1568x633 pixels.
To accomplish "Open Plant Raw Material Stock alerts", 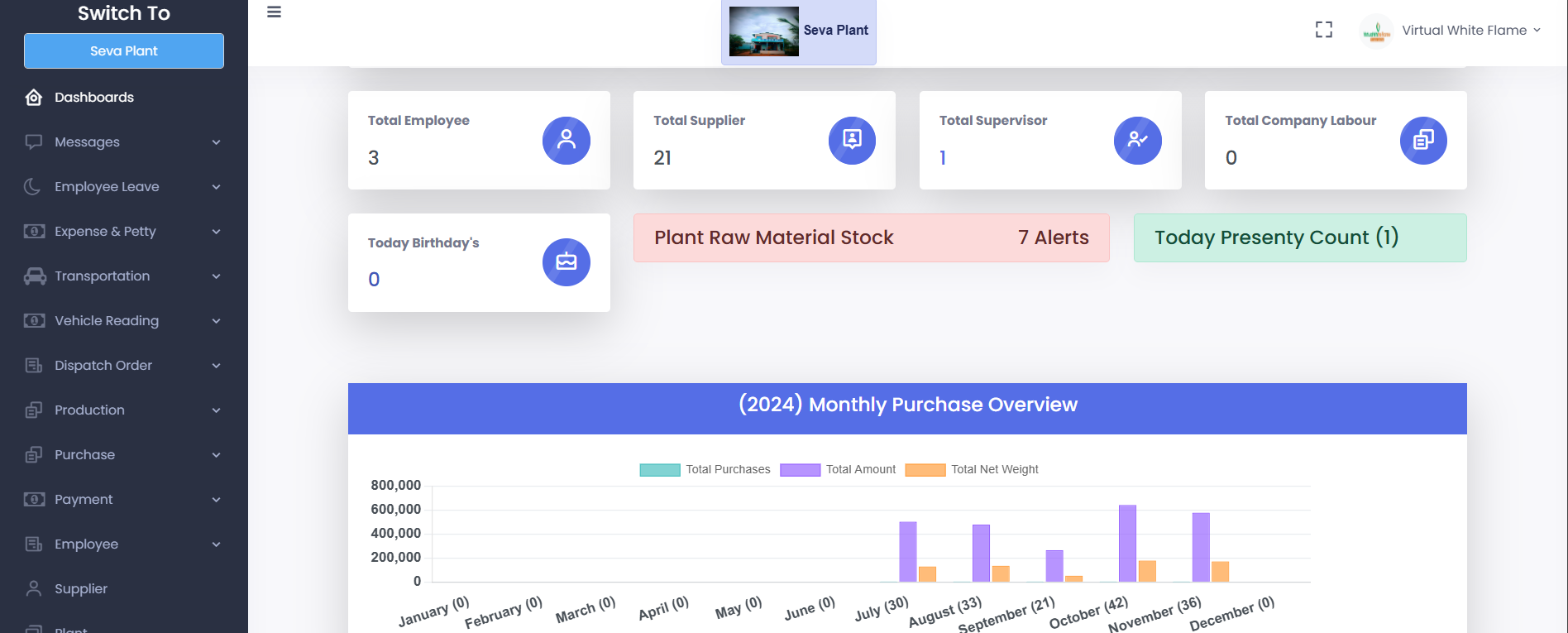I will 871,238.
